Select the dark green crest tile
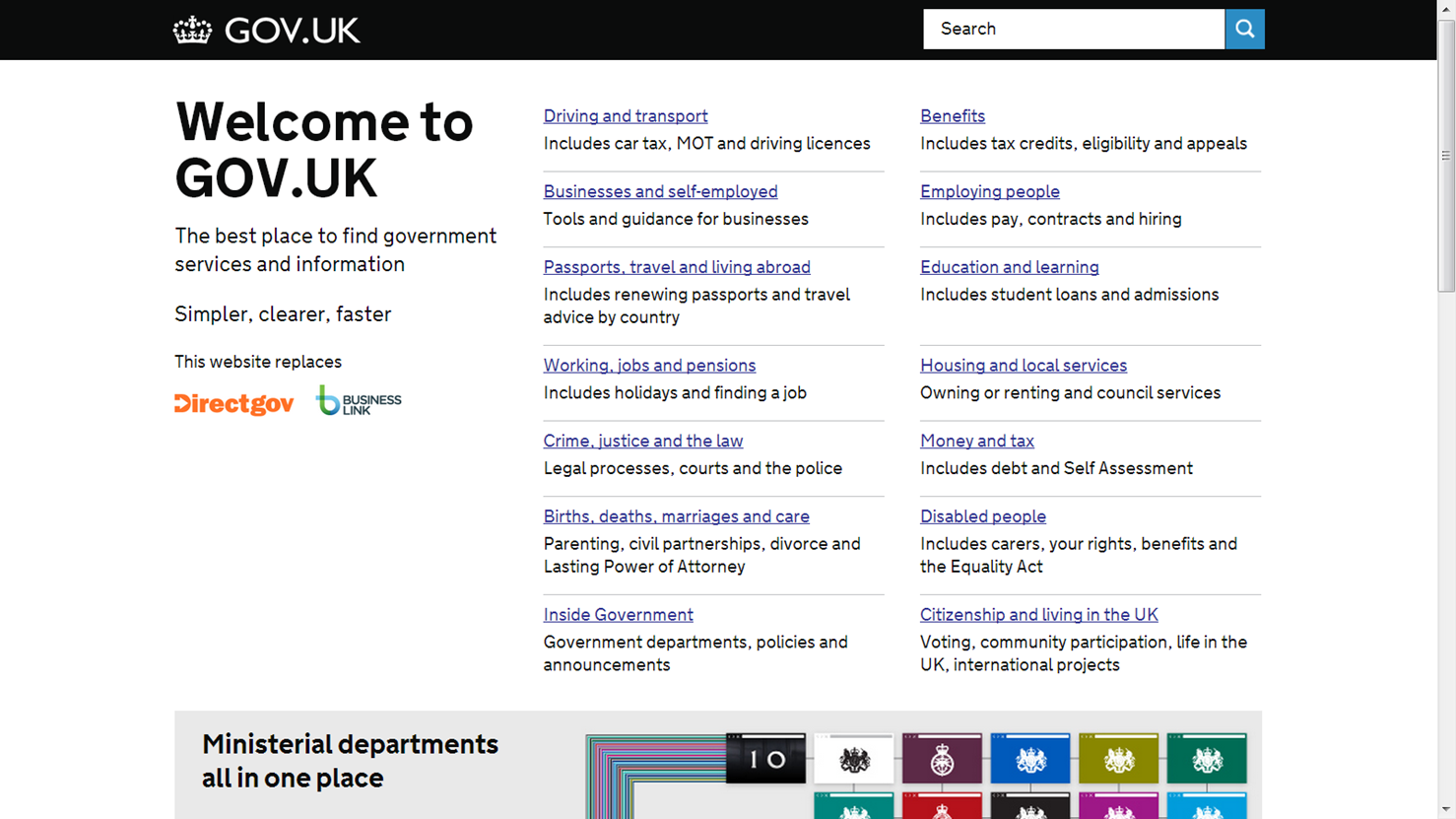 [x=1207, y=759]
